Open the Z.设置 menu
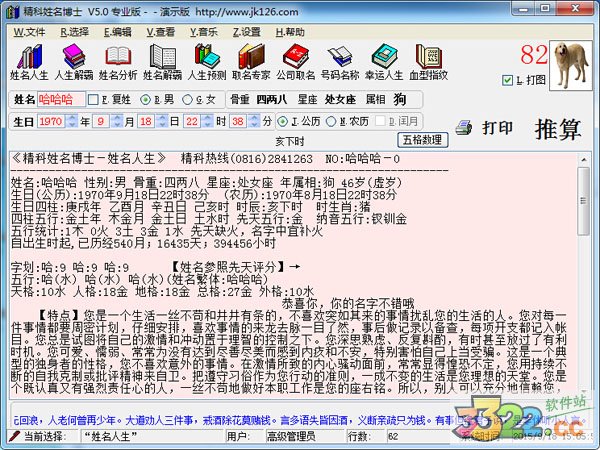 click(247, 32)
